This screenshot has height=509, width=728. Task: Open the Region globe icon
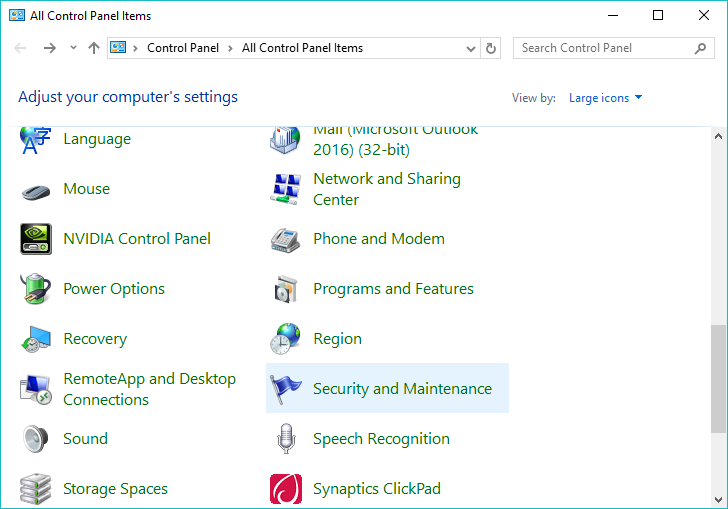click(x=286, y=339)
